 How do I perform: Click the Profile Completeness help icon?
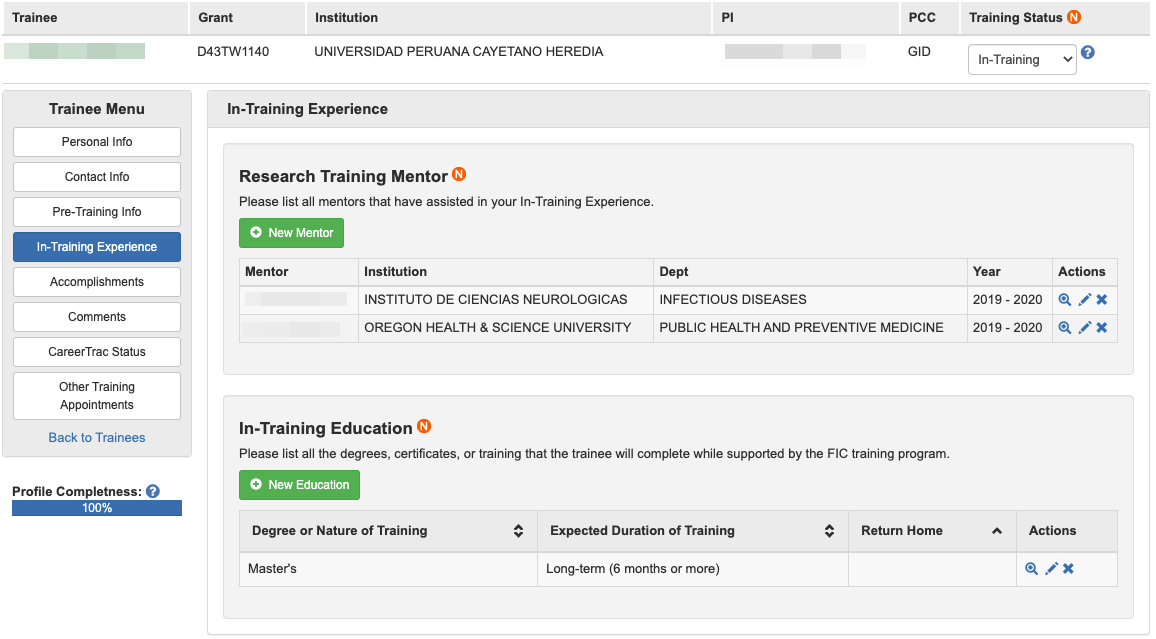(153, 491)
